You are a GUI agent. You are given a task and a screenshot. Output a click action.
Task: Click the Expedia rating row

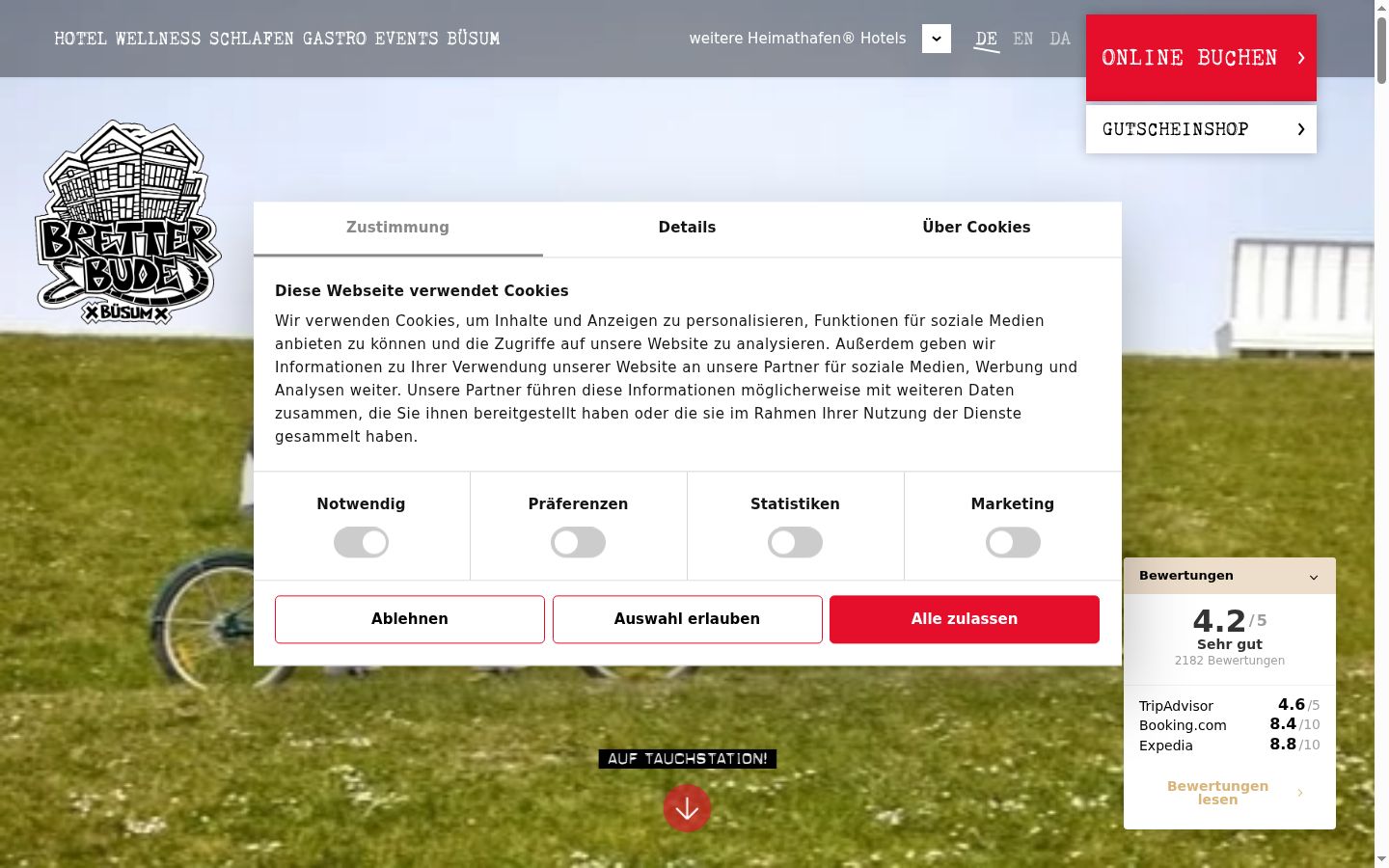1230,745
